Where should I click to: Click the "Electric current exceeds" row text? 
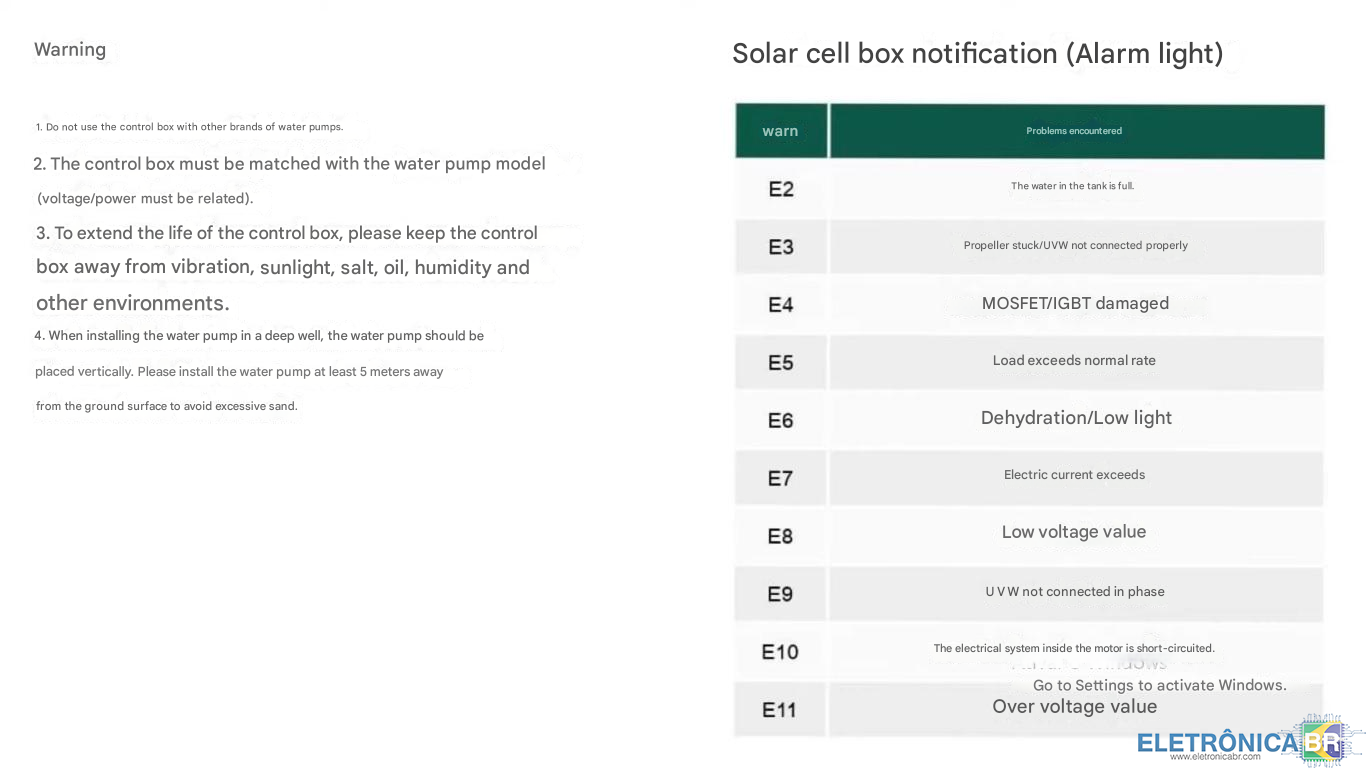1074,475
